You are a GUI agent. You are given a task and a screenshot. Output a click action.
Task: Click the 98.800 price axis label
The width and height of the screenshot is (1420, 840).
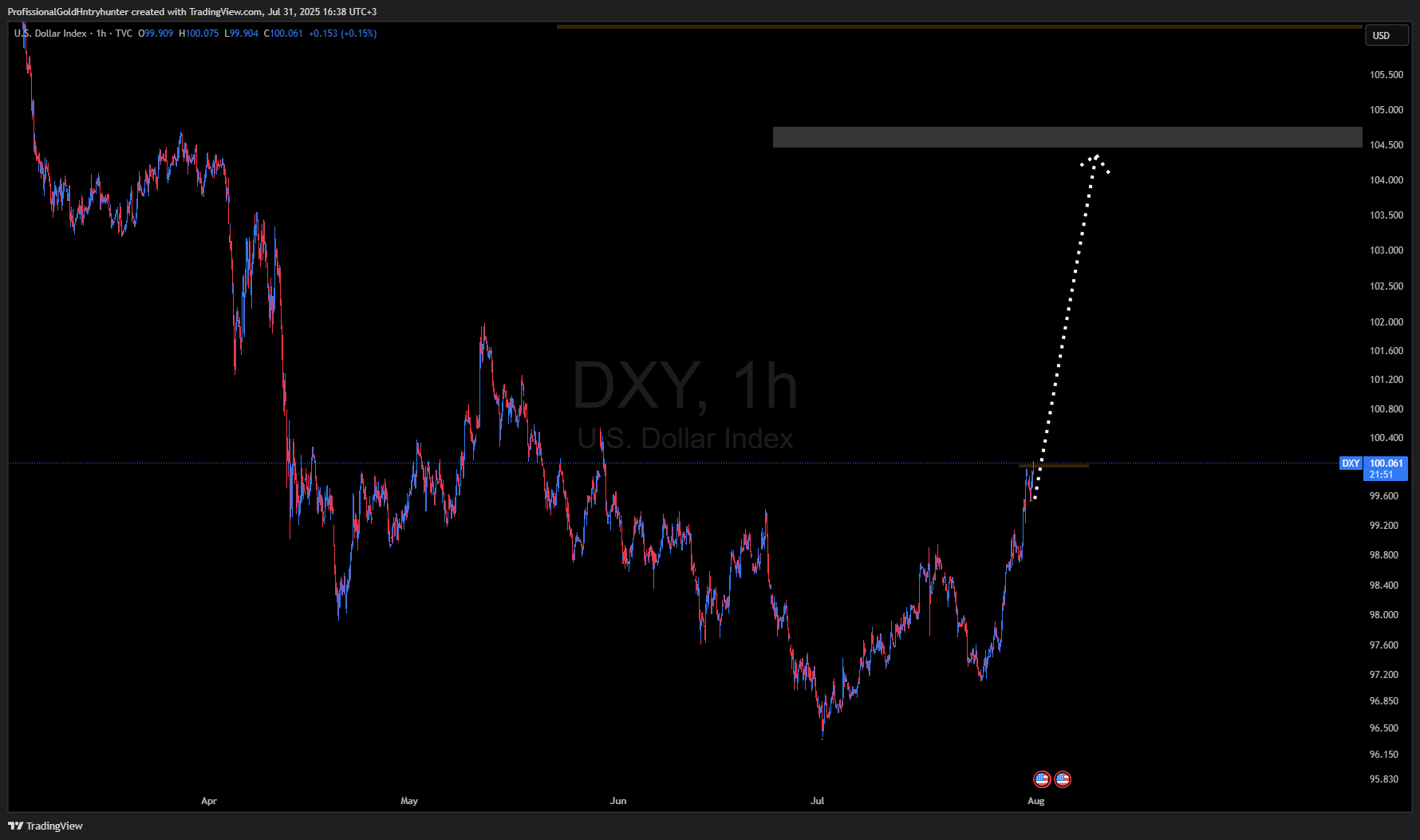click(1384, 555)
